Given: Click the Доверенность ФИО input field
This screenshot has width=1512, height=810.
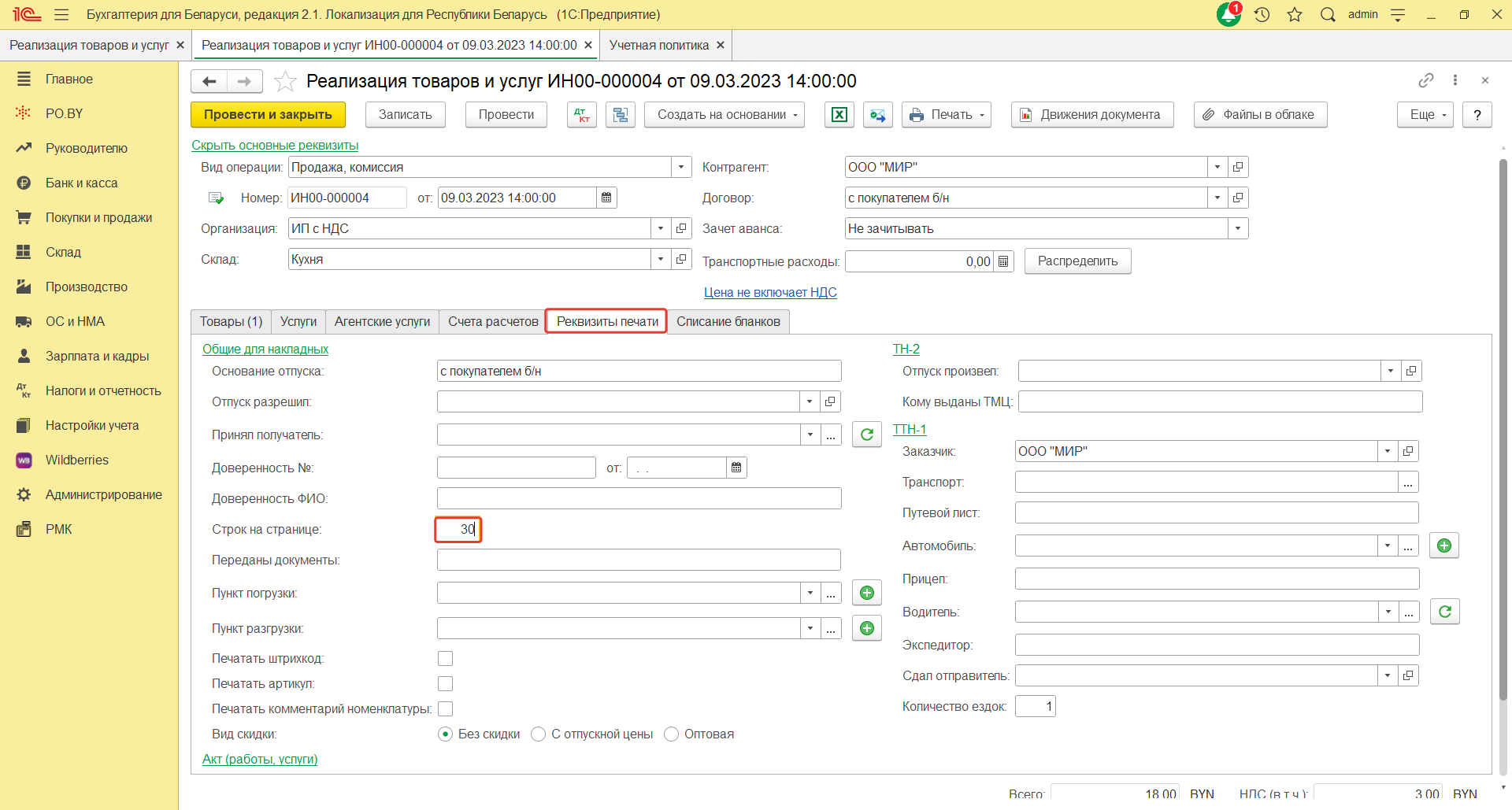Looking at the screenshot, I should (x=639, y=498).
